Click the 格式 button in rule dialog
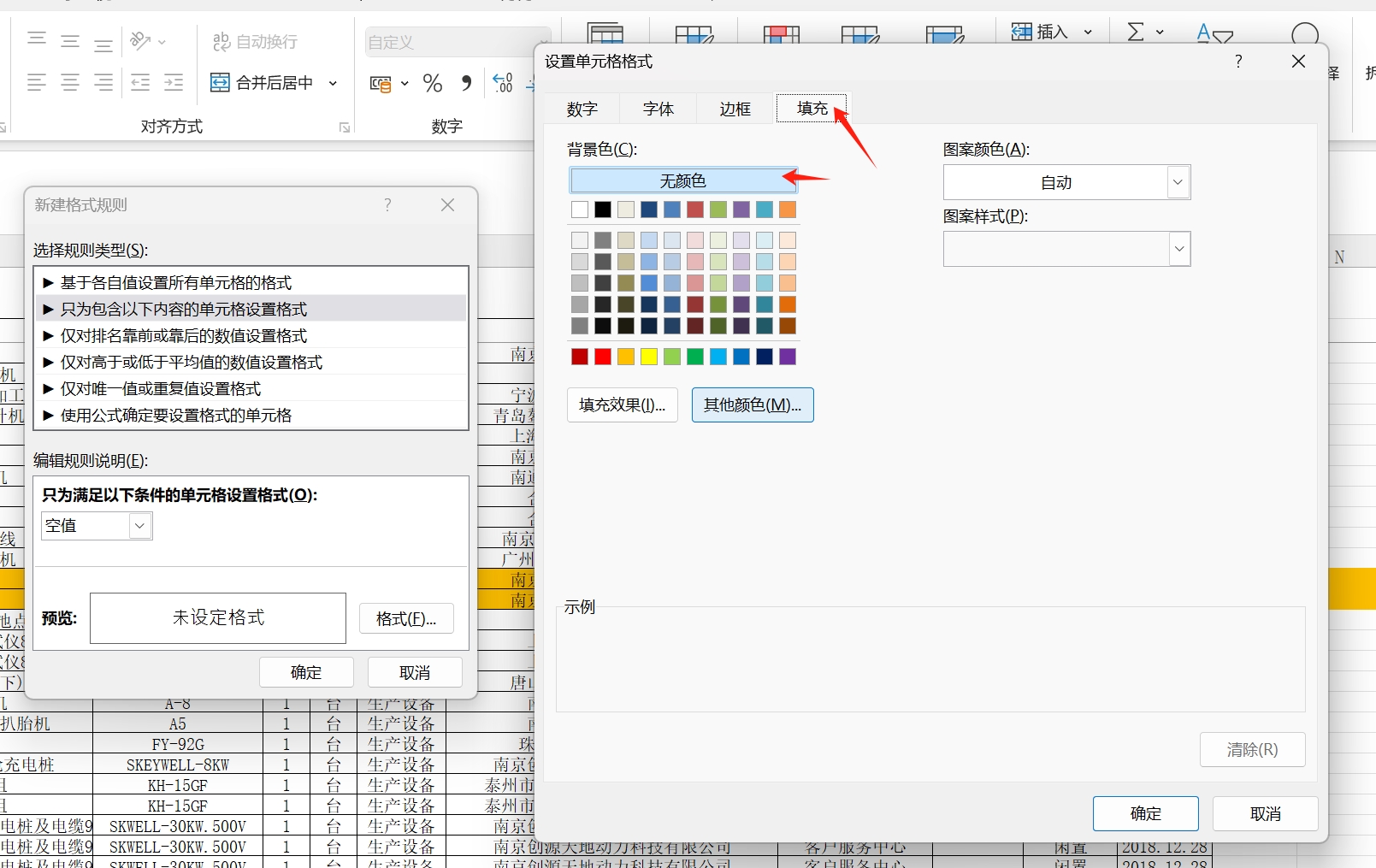This screenshot has width=1376, height=868. pyautogui.click(x=406, y=618)
